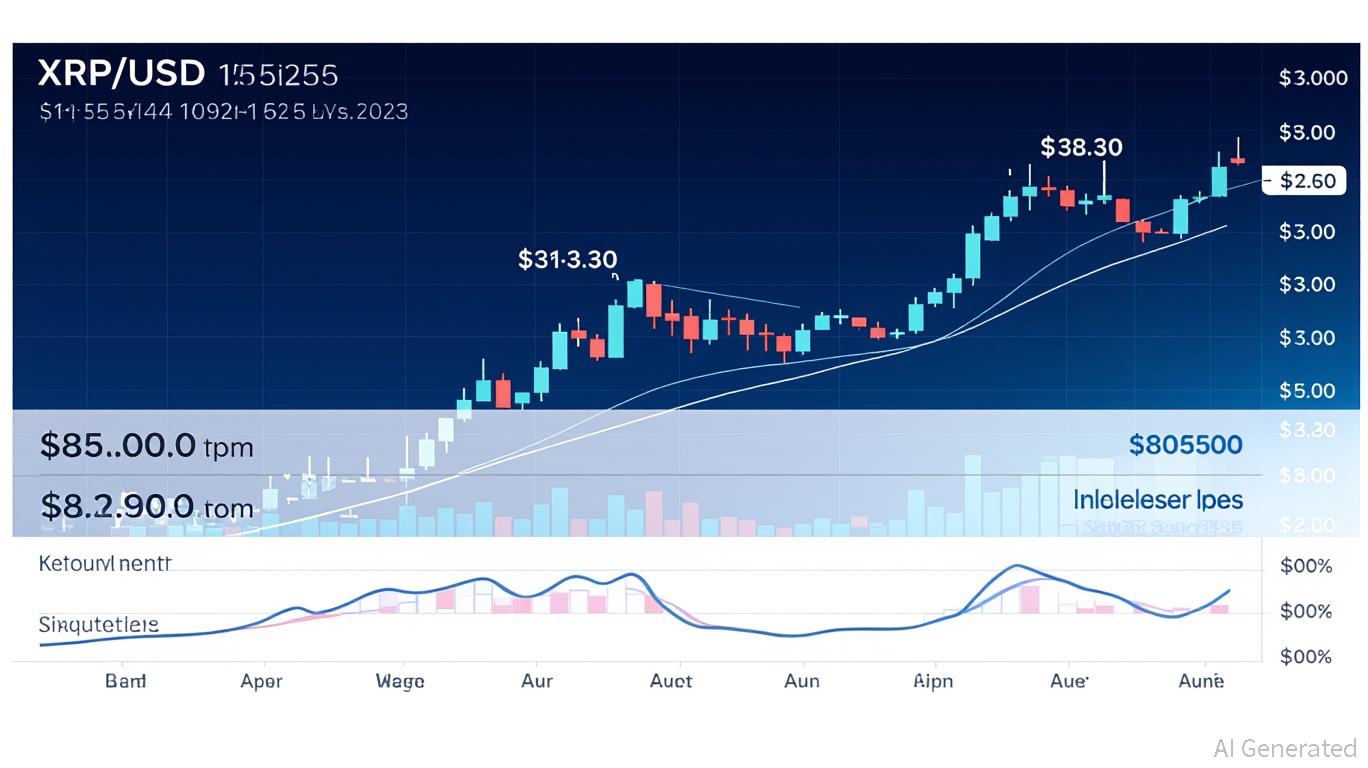The width and height of the screenshot is (1368, 768).
Task: Click the Auct time axis label
Action: tap(670, 681)
